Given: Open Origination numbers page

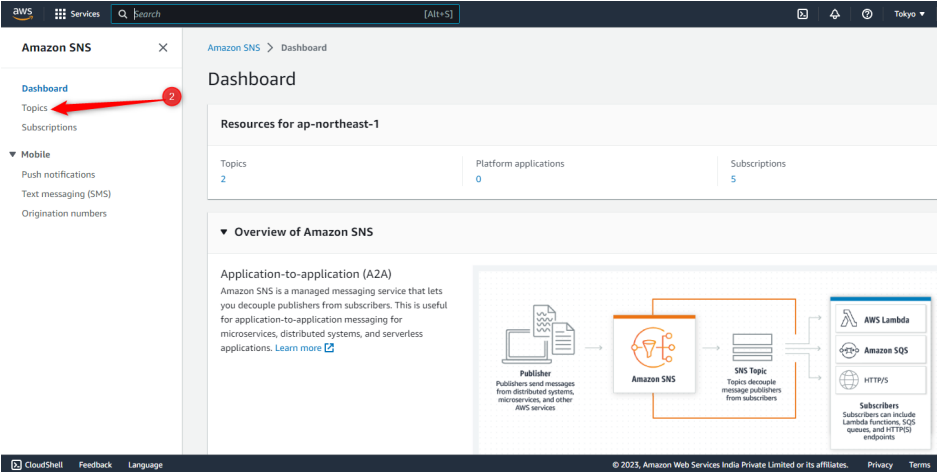Looking at the screenshot, I should 64,214.
